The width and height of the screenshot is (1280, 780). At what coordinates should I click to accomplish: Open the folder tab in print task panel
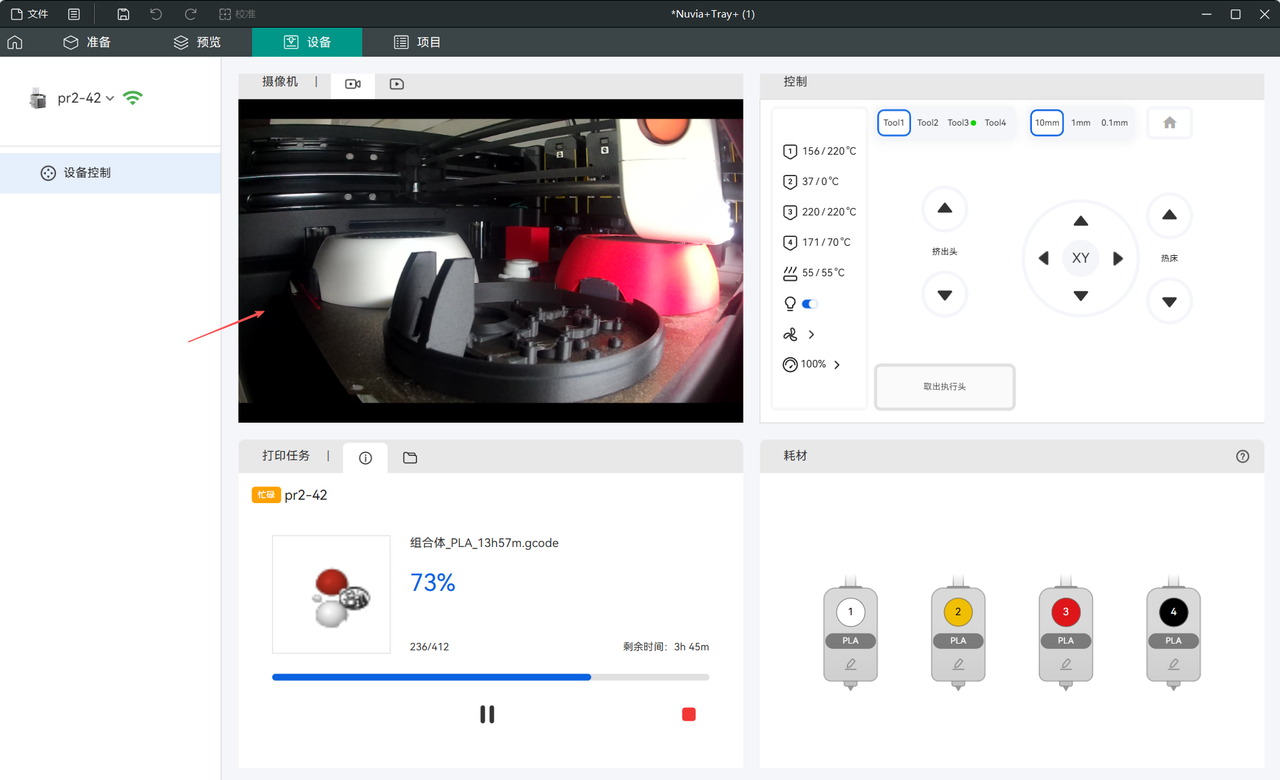click(410, 457)
